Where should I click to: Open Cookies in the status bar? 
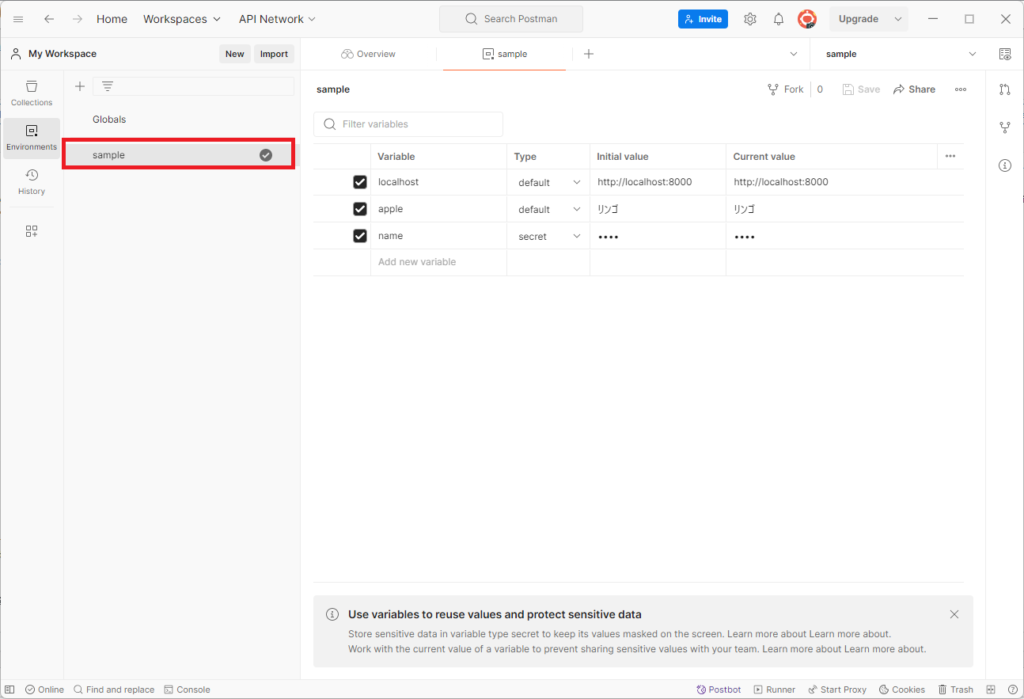pos(902,689)
